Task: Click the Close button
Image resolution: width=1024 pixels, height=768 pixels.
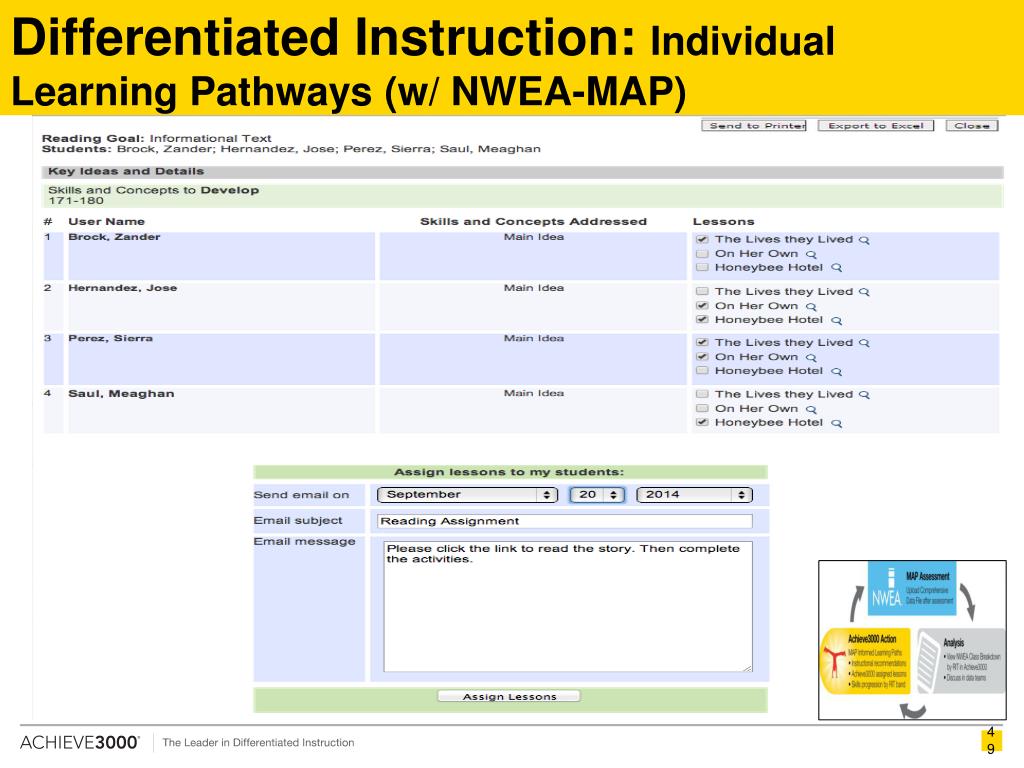Action: [x=972, y=125]
